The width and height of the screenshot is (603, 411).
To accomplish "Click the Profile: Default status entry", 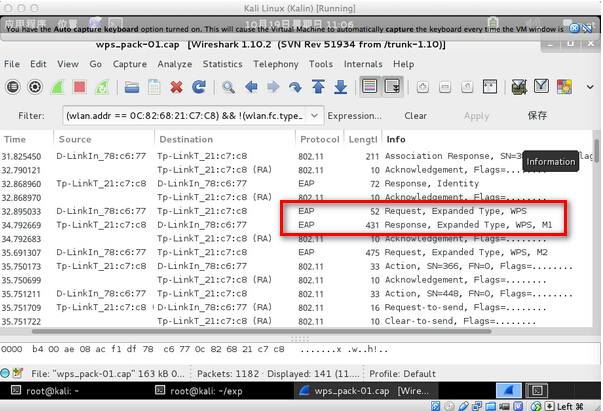I will click(402, 374).
